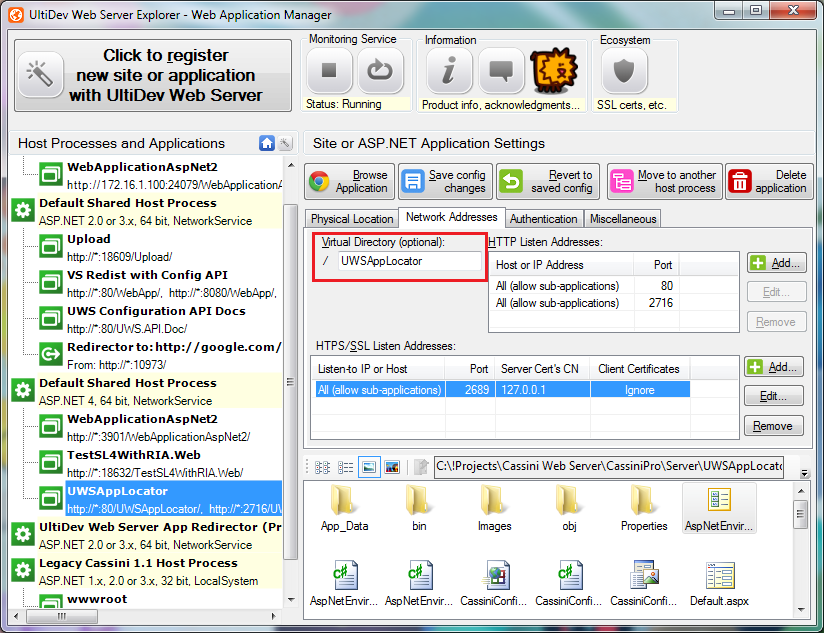Click the Upload application icon in tree
The image size is (824, 633).
[x=51, y=246]
